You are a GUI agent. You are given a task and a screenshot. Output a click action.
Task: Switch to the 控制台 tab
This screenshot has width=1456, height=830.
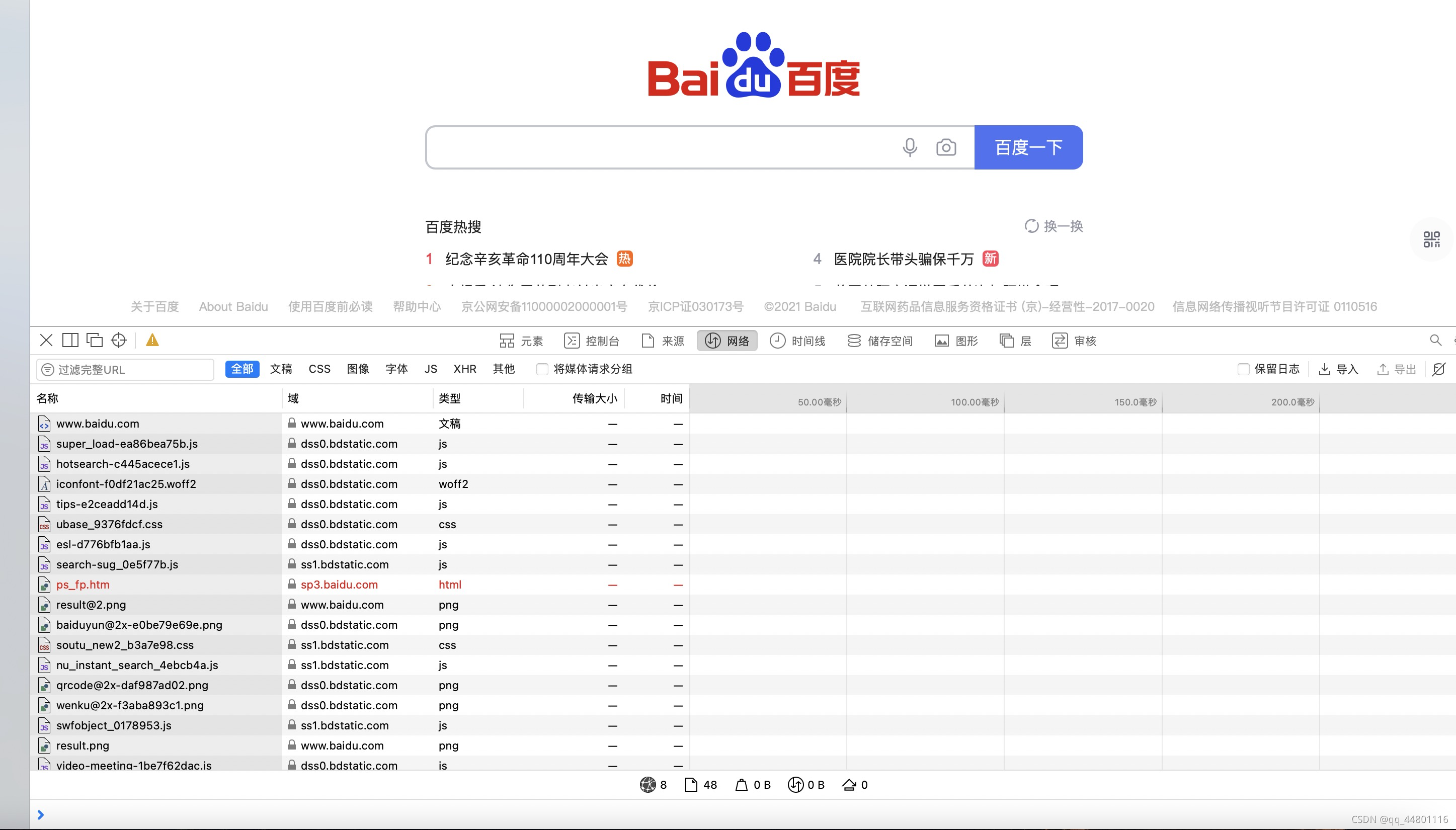pyautogui.click(x=592, y=341)
